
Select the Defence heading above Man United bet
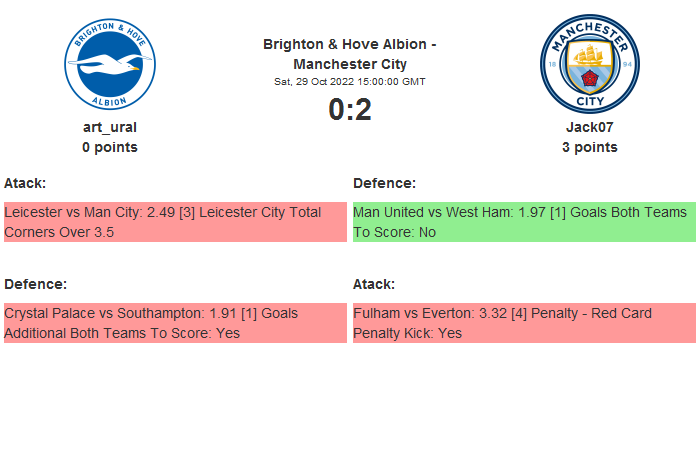[384, 183]
